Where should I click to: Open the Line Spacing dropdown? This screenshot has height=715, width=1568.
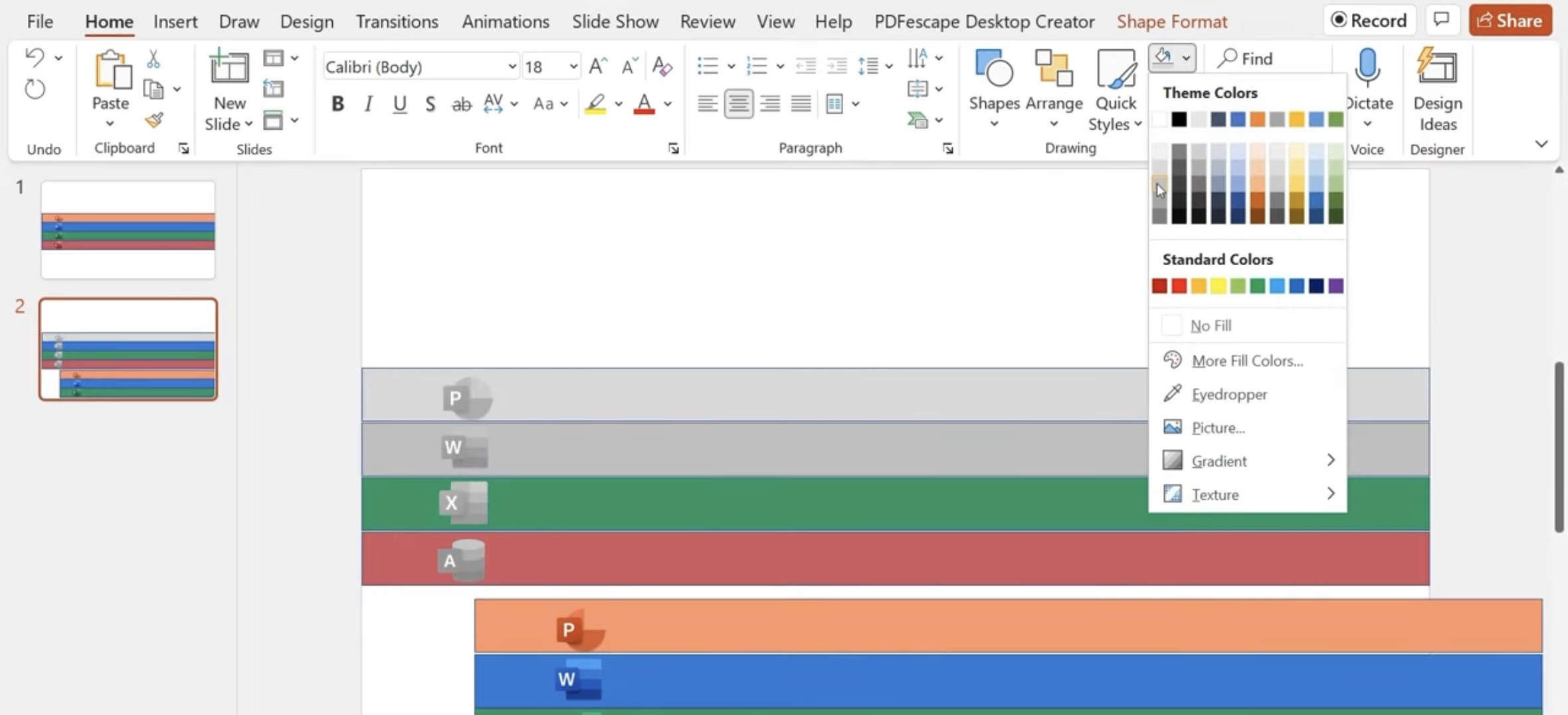(x=875, y=66)
